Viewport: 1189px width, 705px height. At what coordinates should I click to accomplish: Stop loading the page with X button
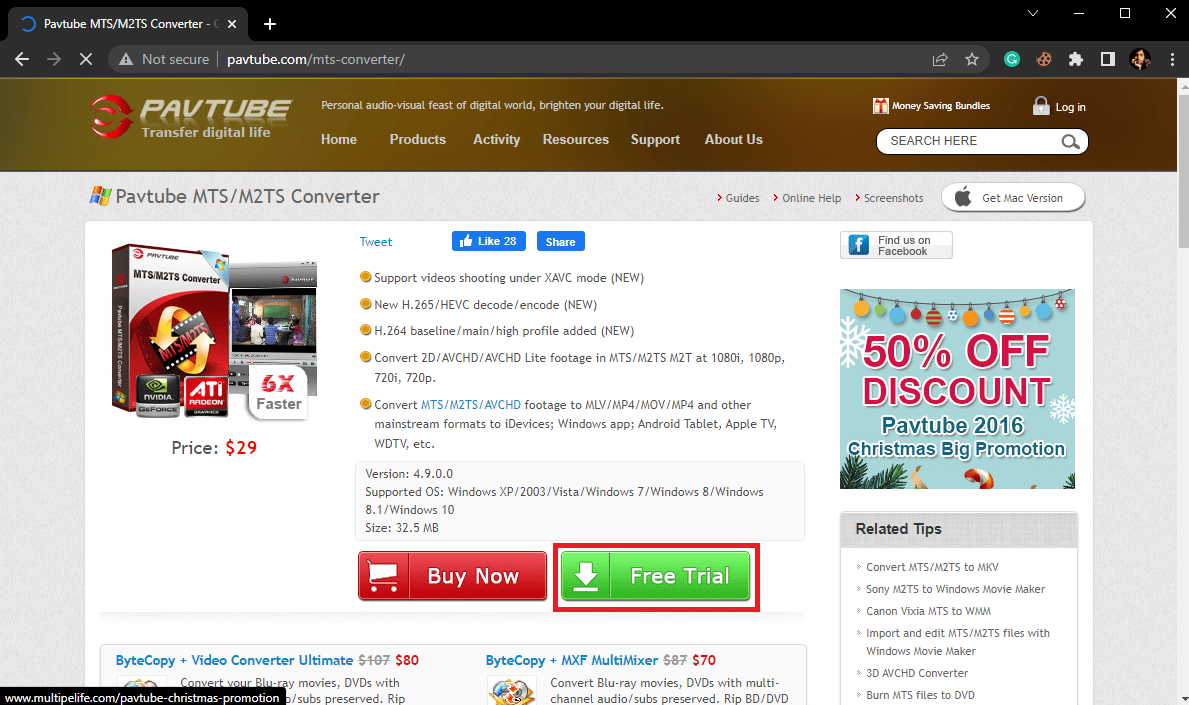[x=86, y=59]
